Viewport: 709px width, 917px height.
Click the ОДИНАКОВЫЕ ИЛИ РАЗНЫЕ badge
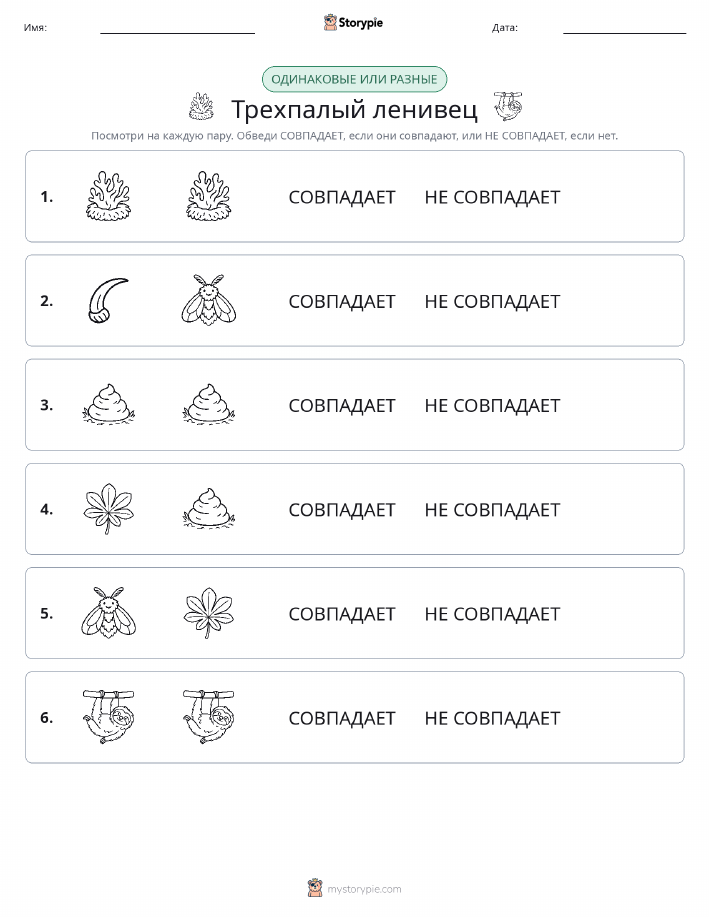click(x=354, y=80)
